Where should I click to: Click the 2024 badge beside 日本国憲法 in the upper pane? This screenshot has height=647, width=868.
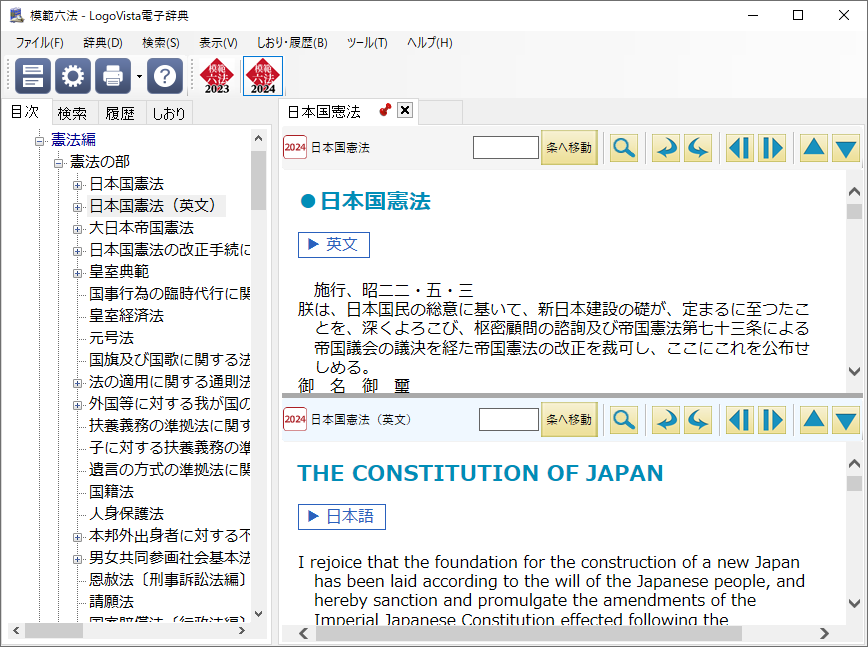[x=295, y=147]
